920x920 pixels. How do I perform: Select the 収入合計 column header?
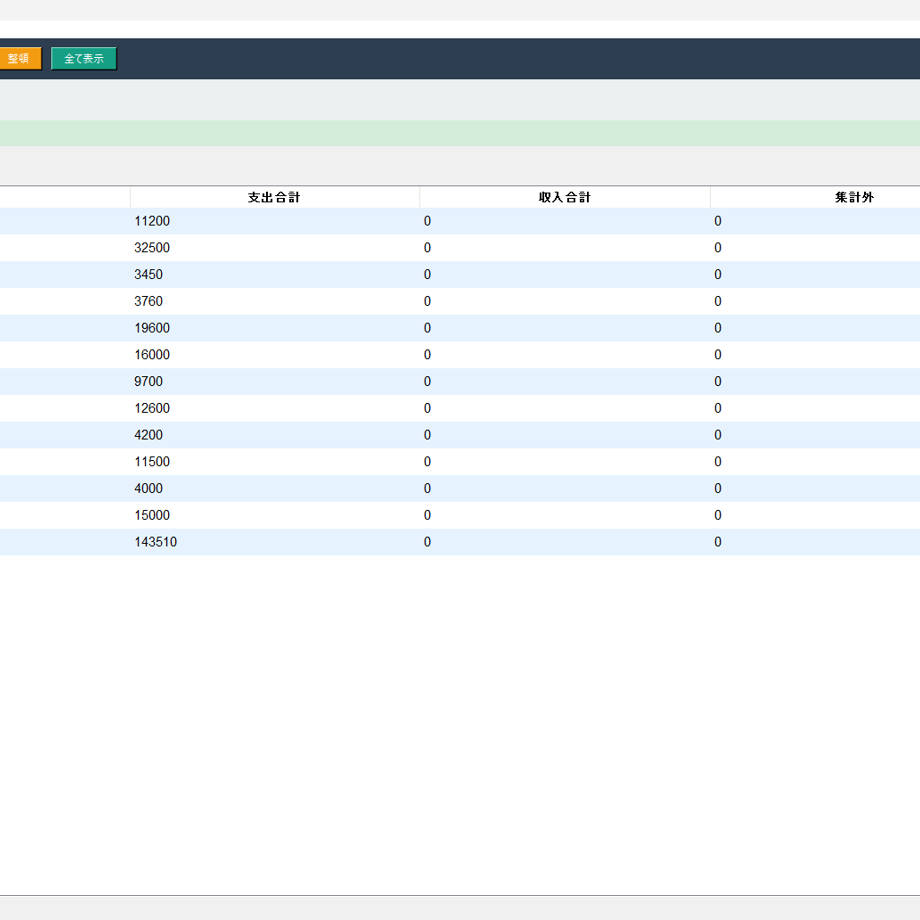(564, 197)
